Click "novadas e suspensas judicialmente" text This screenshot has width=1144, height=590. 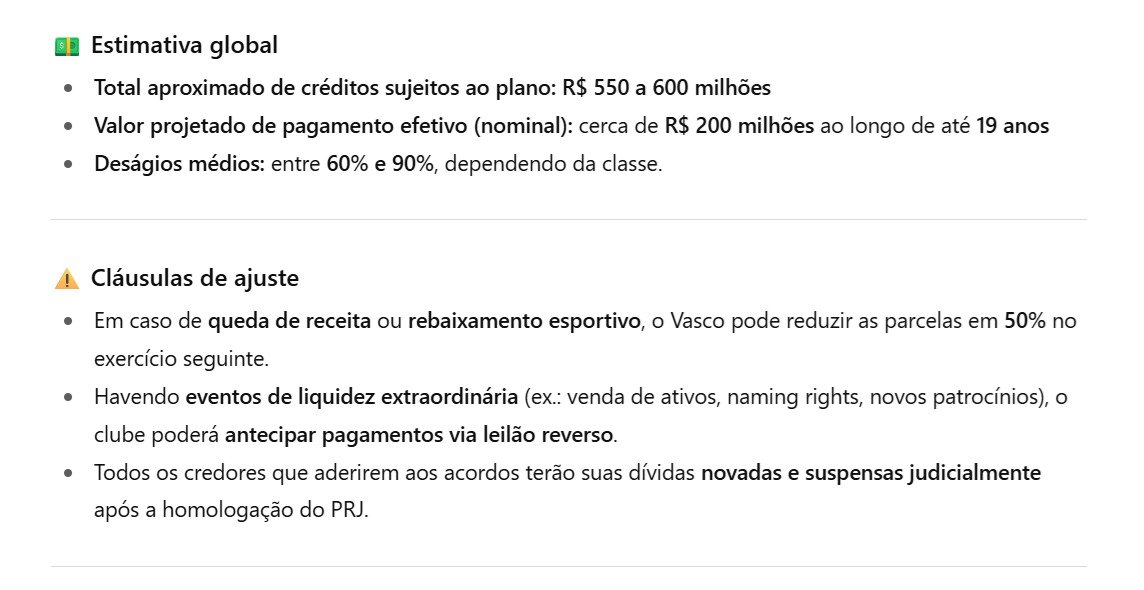(x=870, y=472)
